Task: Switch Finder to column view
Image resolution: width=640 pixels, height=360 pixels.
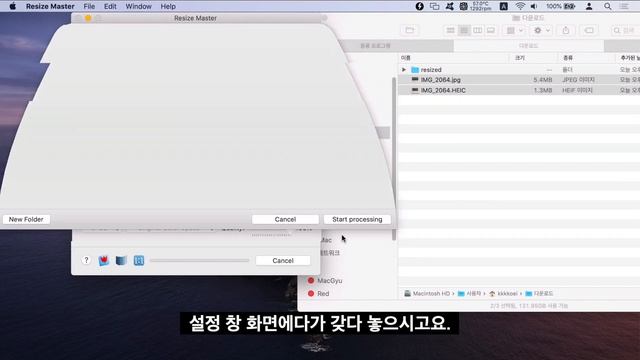Action: pyautogui.click(x=478, y=30)
